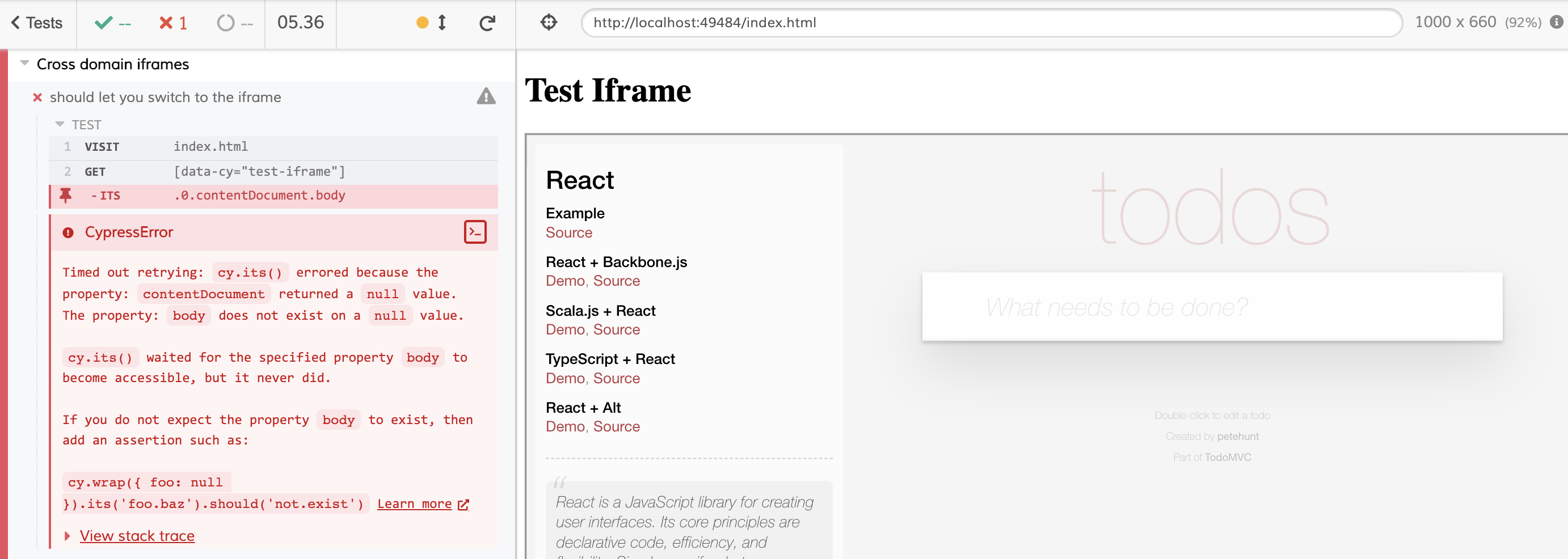Open React + Alt Demo link

pos(565,426)
